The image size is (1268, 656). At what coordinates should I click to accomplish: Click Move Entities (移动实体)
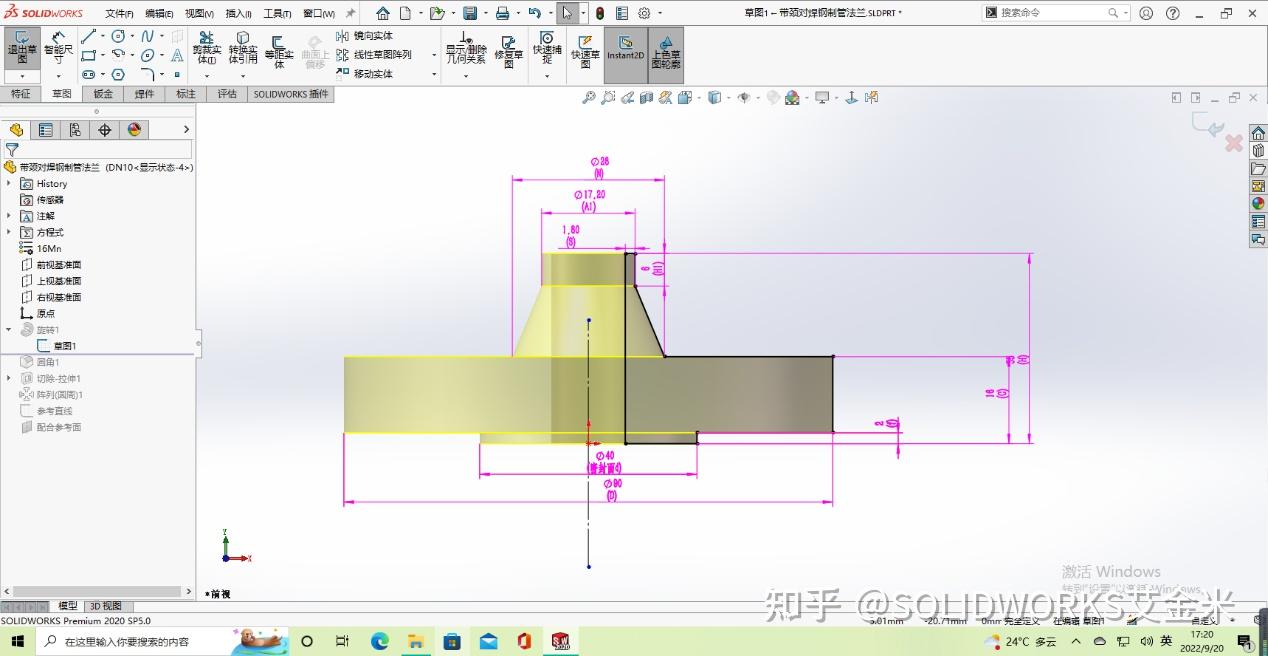tap(365, 74)
